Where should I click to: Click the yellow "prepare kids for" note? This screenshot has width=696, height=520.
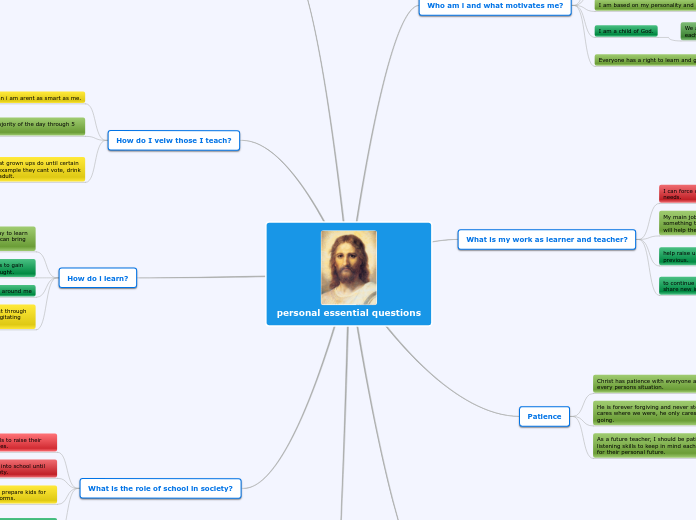(x=28, y=495)
